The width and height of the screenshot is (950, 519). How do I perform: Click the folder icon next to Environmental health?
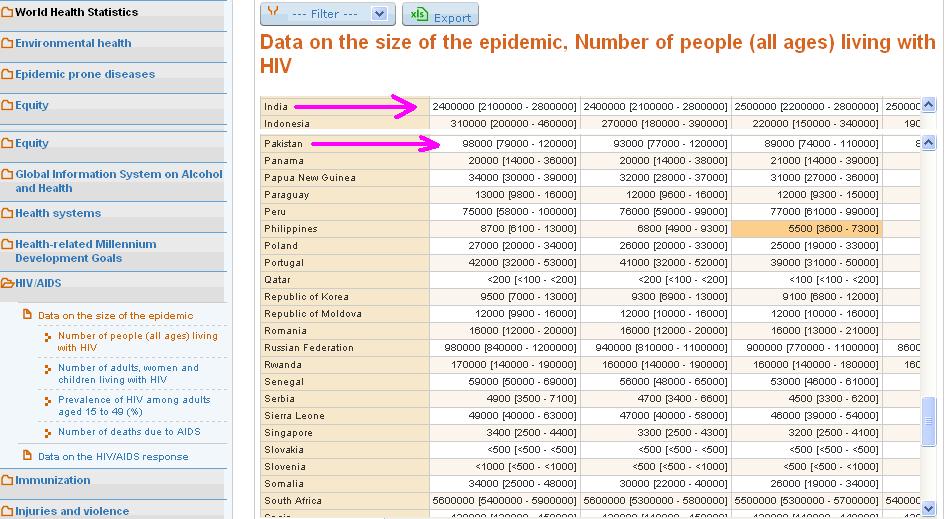tap(7, 44)
